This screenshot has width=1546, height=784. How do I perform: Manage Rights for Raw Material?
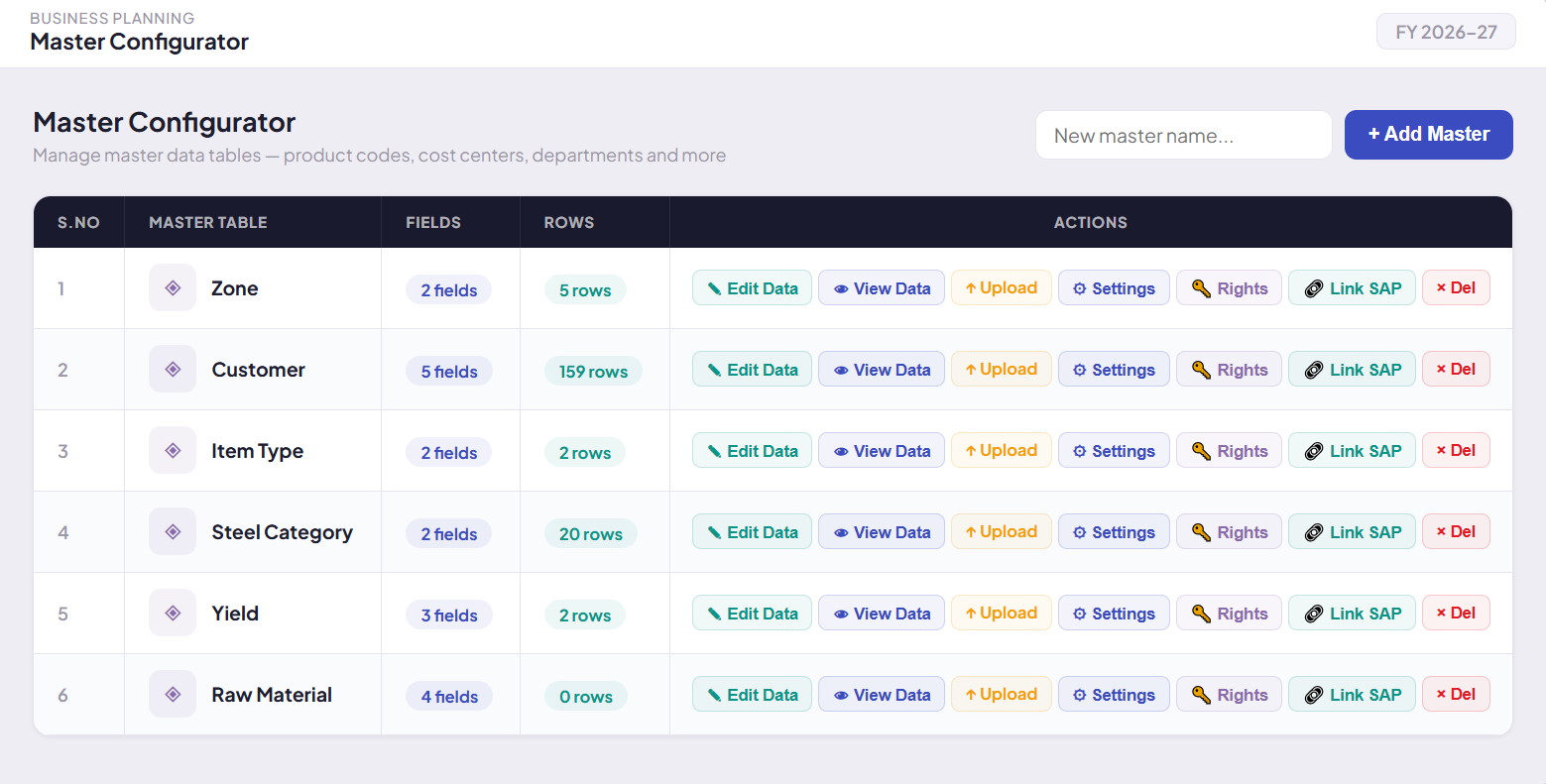pos(1229,695)
